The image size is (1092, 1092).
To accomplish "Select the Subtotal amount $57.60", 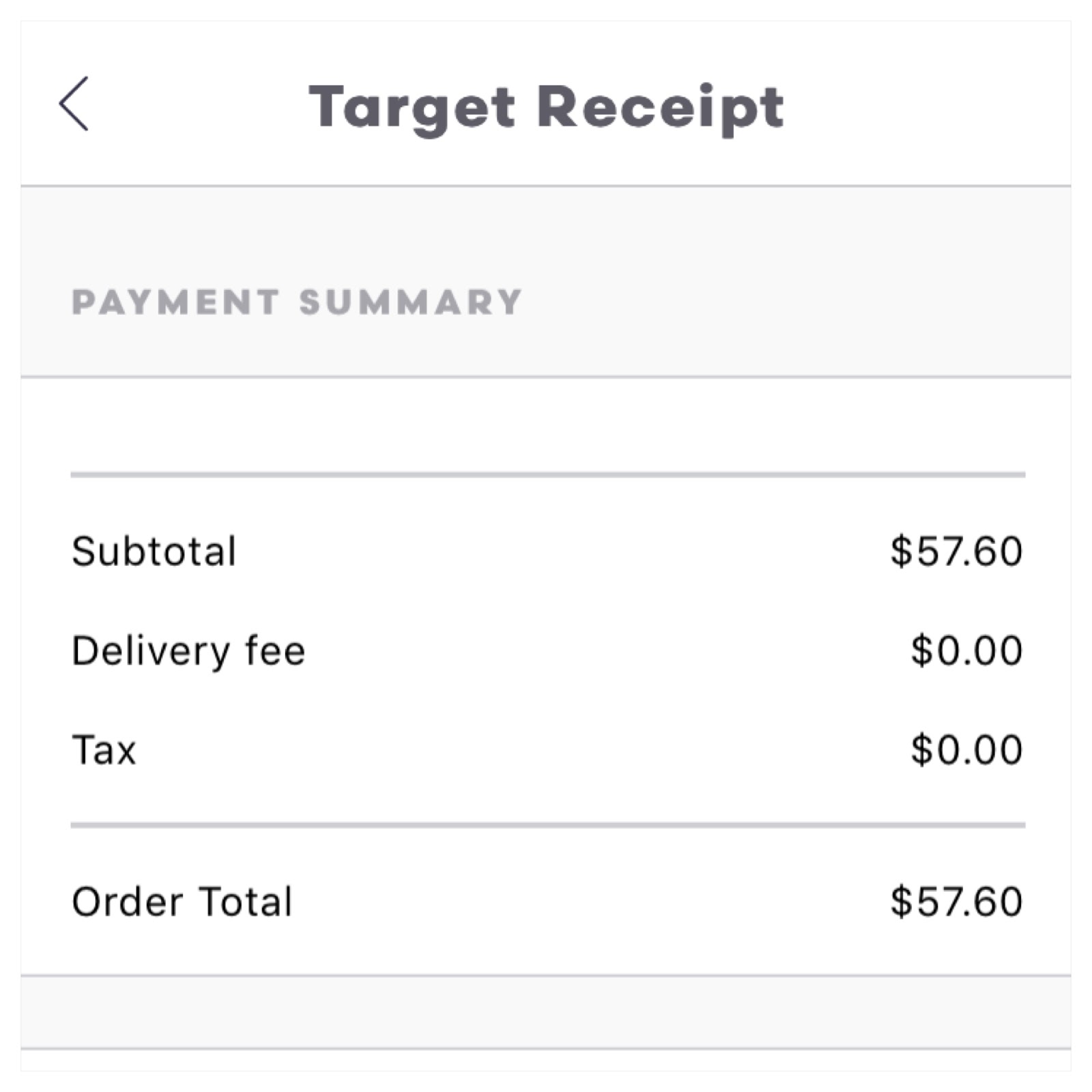I will (956, 551).
